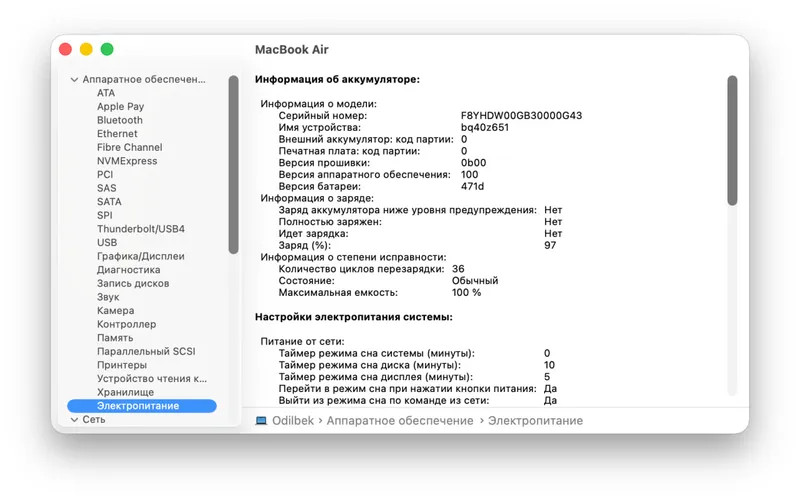The width and height of the screenshot is (800, 501).
Task: Open Apple Pay hardware info
Action: pyautogui.click(x=120, y=107)
